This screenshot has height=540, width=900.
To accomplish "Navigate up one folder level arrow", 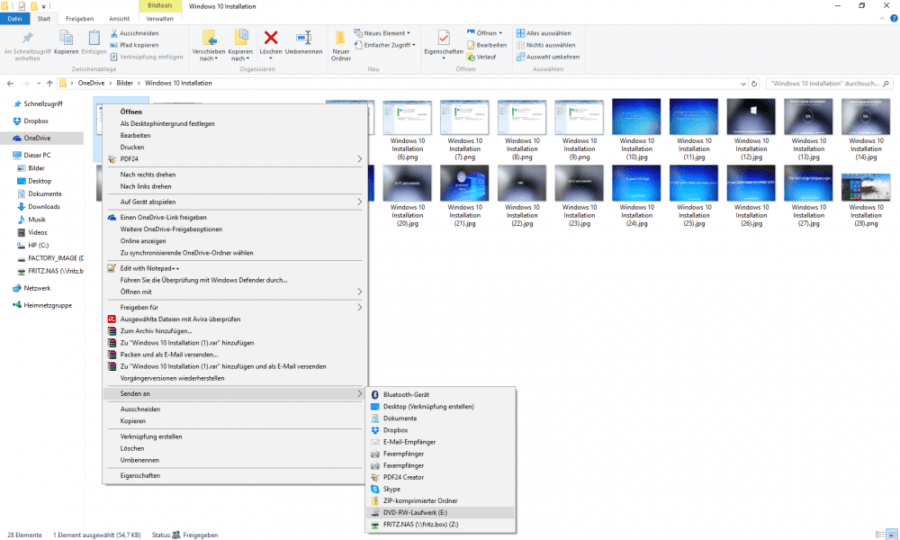I will [50, 83].
